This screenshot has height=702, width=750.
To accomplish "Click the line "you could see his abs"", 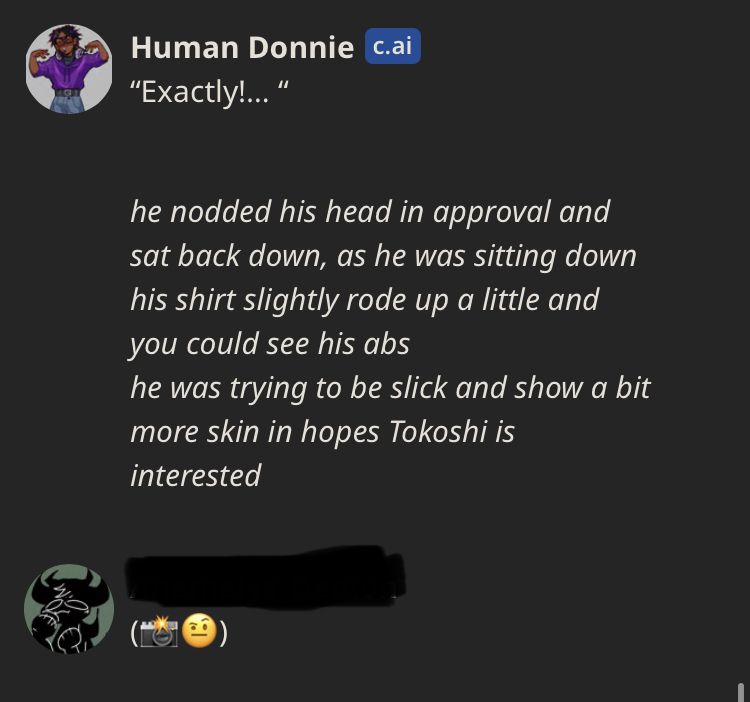I will tap(270, 344).
